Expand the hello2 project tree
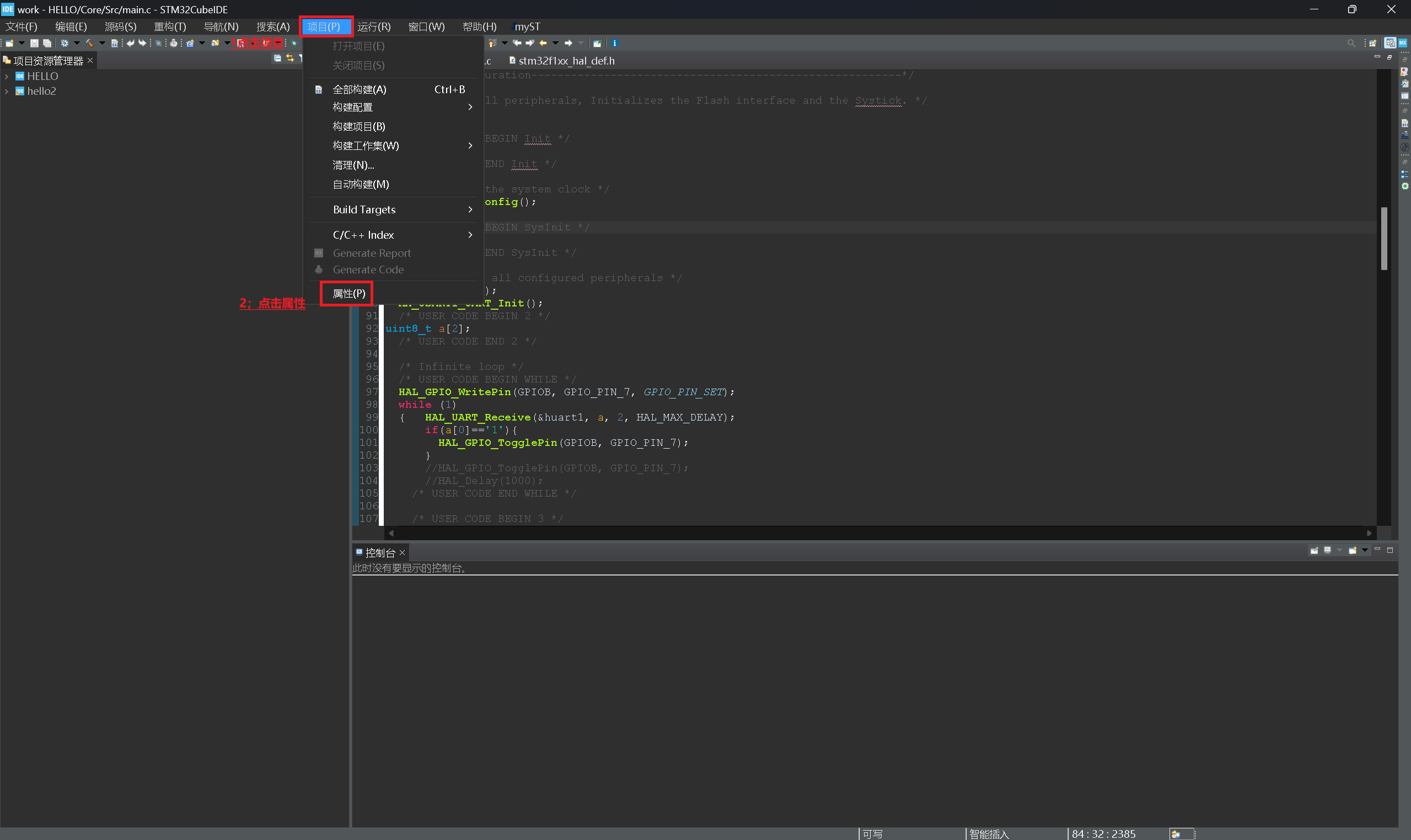This screenshot has width=1411, height=840. coord(7,91)
